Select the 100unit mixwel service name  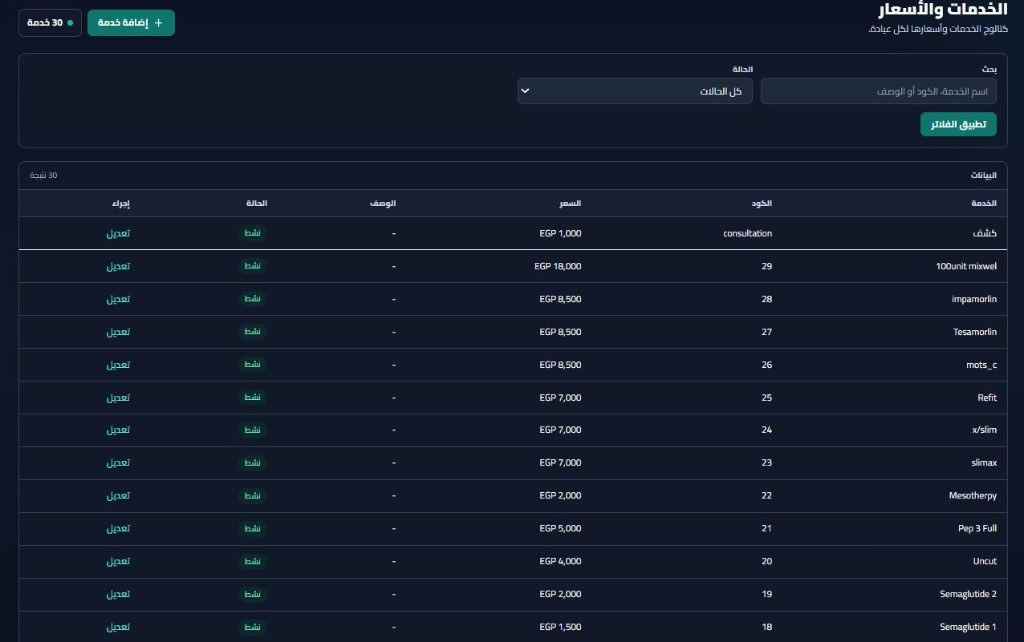(x=966, y=266)
